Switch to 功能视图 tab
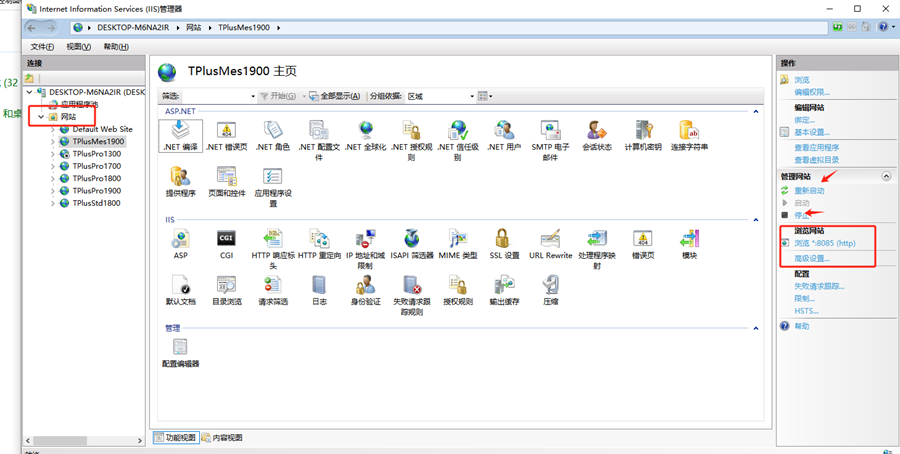This screenshot has width=900, height=454. tap(175, 437)
